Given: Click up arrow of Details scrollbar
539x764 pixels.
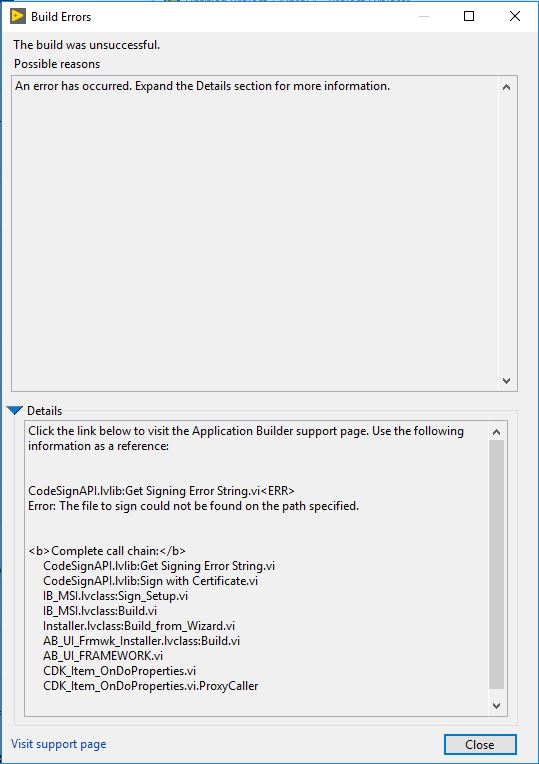Looking at the screenshot, I should 497,432.
